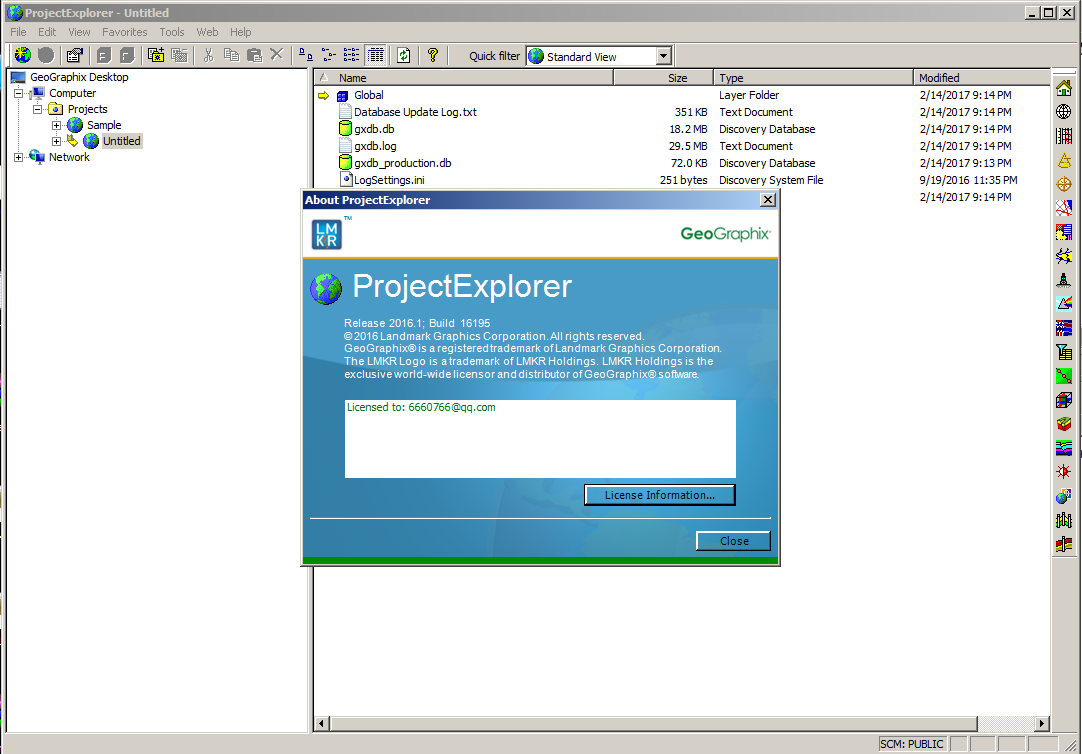Click the Refresh toolbar icon

point(404,55)
